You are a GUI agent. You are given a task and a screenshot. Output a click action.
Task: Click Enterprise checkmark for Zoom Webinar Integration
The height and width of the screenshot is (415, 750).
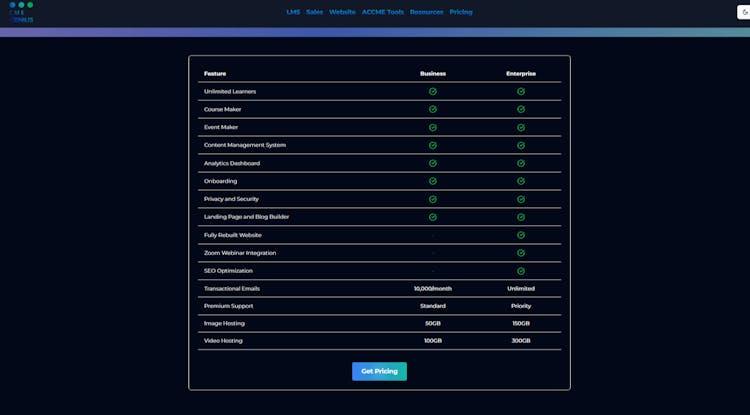click(x=521, y=253)
